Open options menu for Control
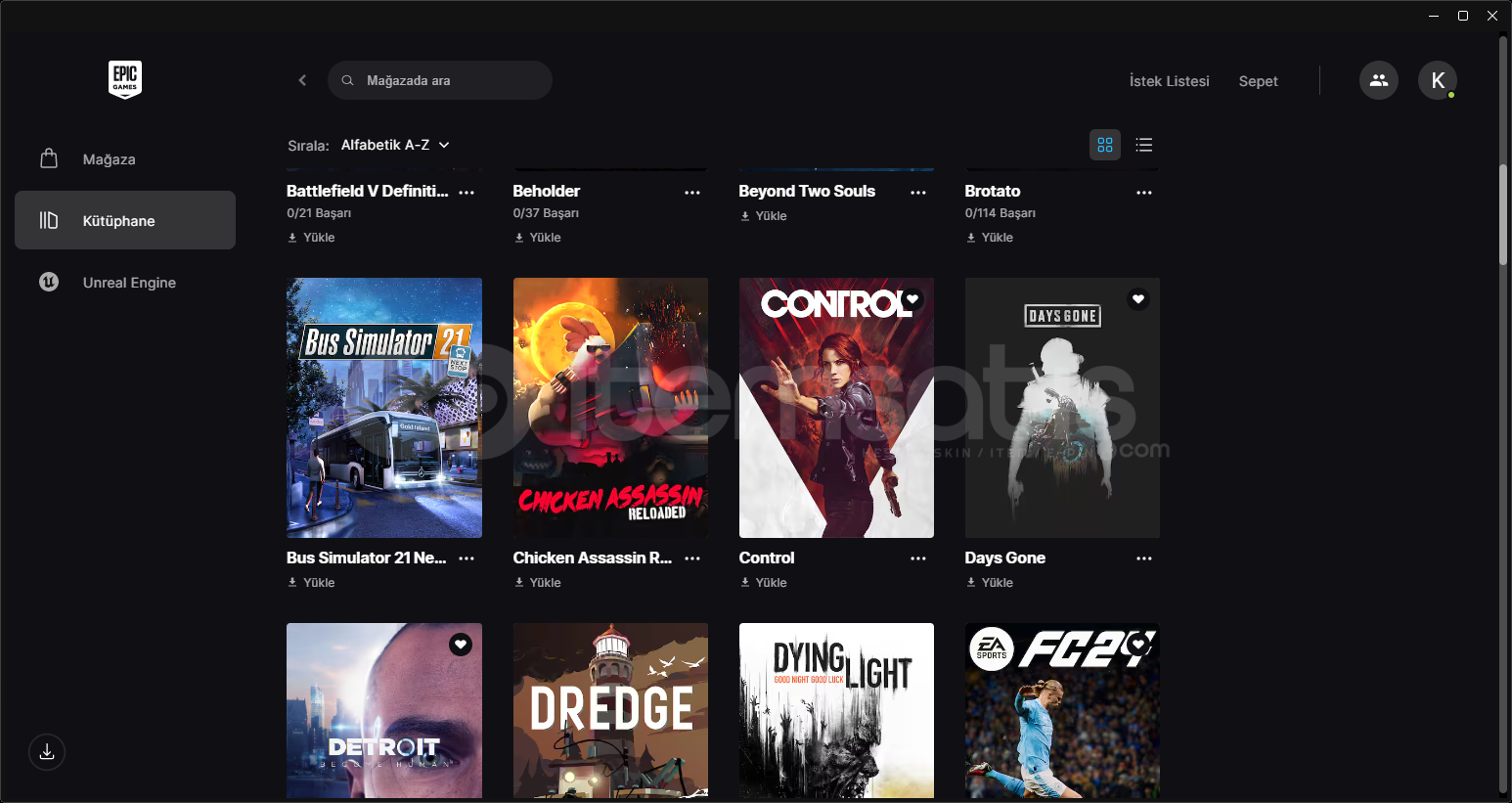This screenshot has height=803, width=1512. click(x=918, y=558)
